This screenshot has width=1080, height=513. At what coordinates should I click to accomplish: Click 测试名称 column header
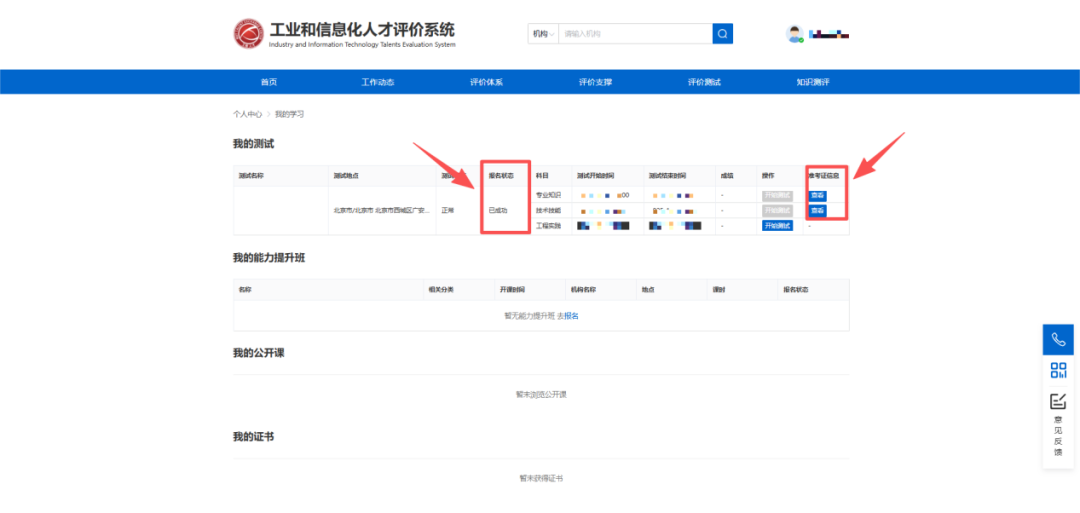coord(251,176)
